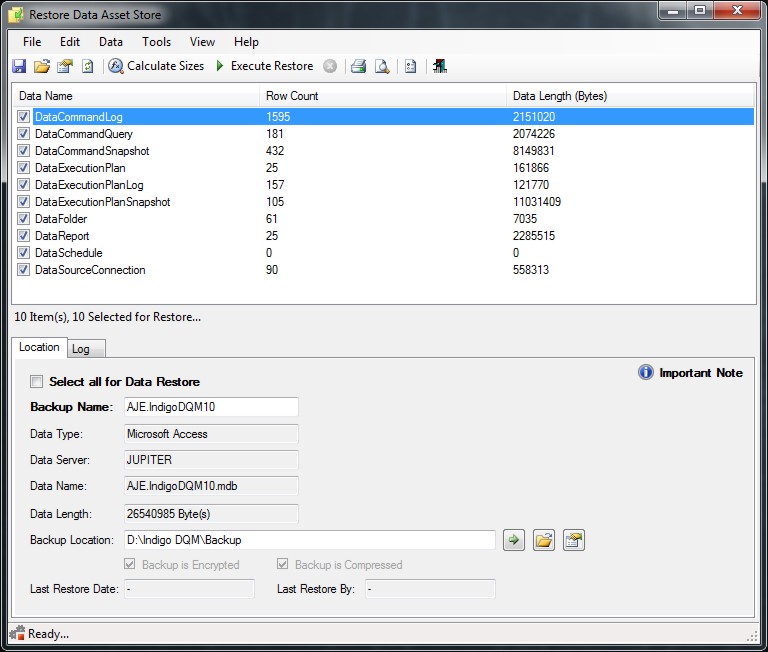Click Calculate Sizes button
The height and width of the screenshot is (652, 768).
(x=156, y=66)
